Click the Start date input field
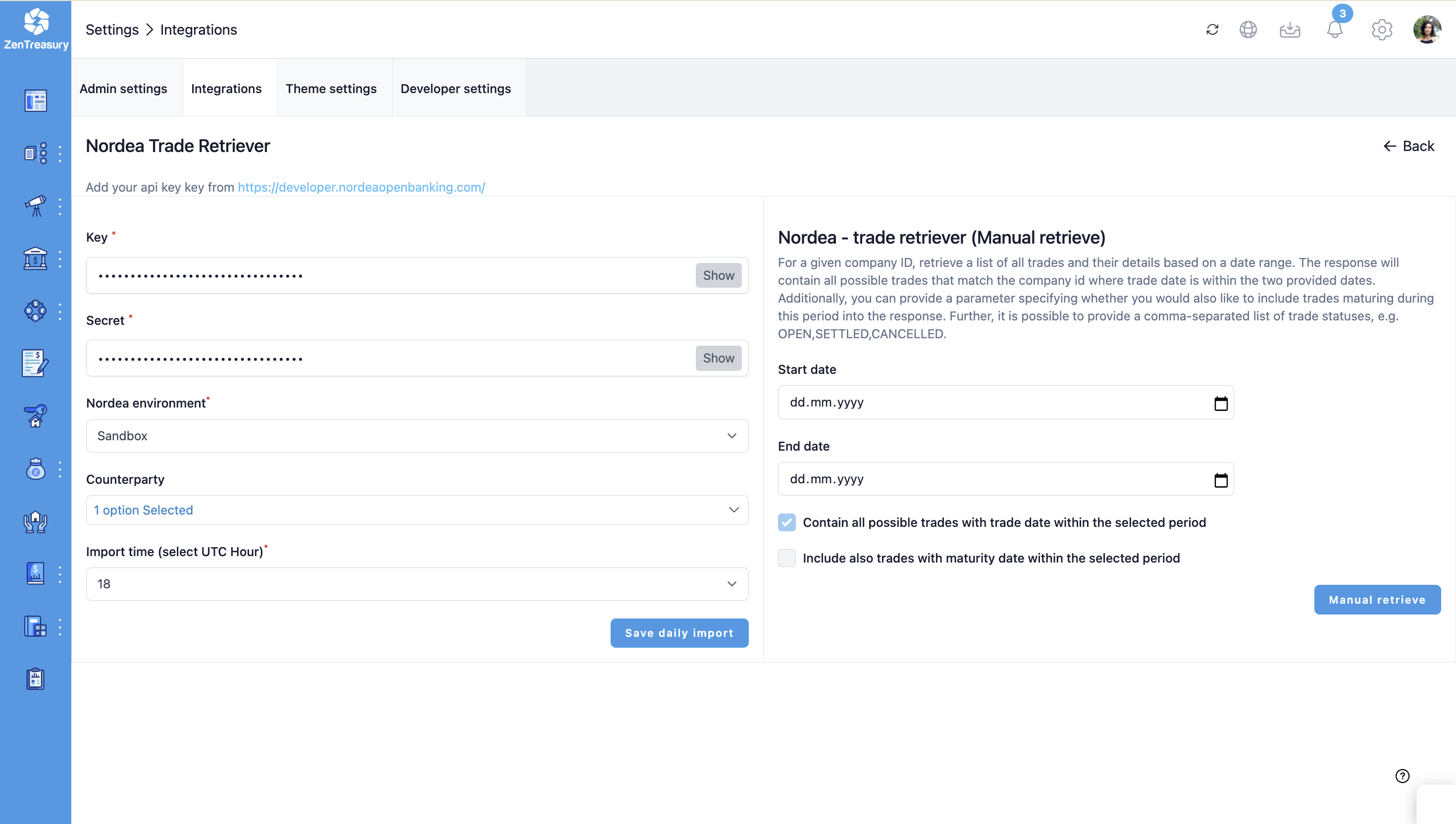The width and height of the screenshot is (1456, 824). point(996,403)
